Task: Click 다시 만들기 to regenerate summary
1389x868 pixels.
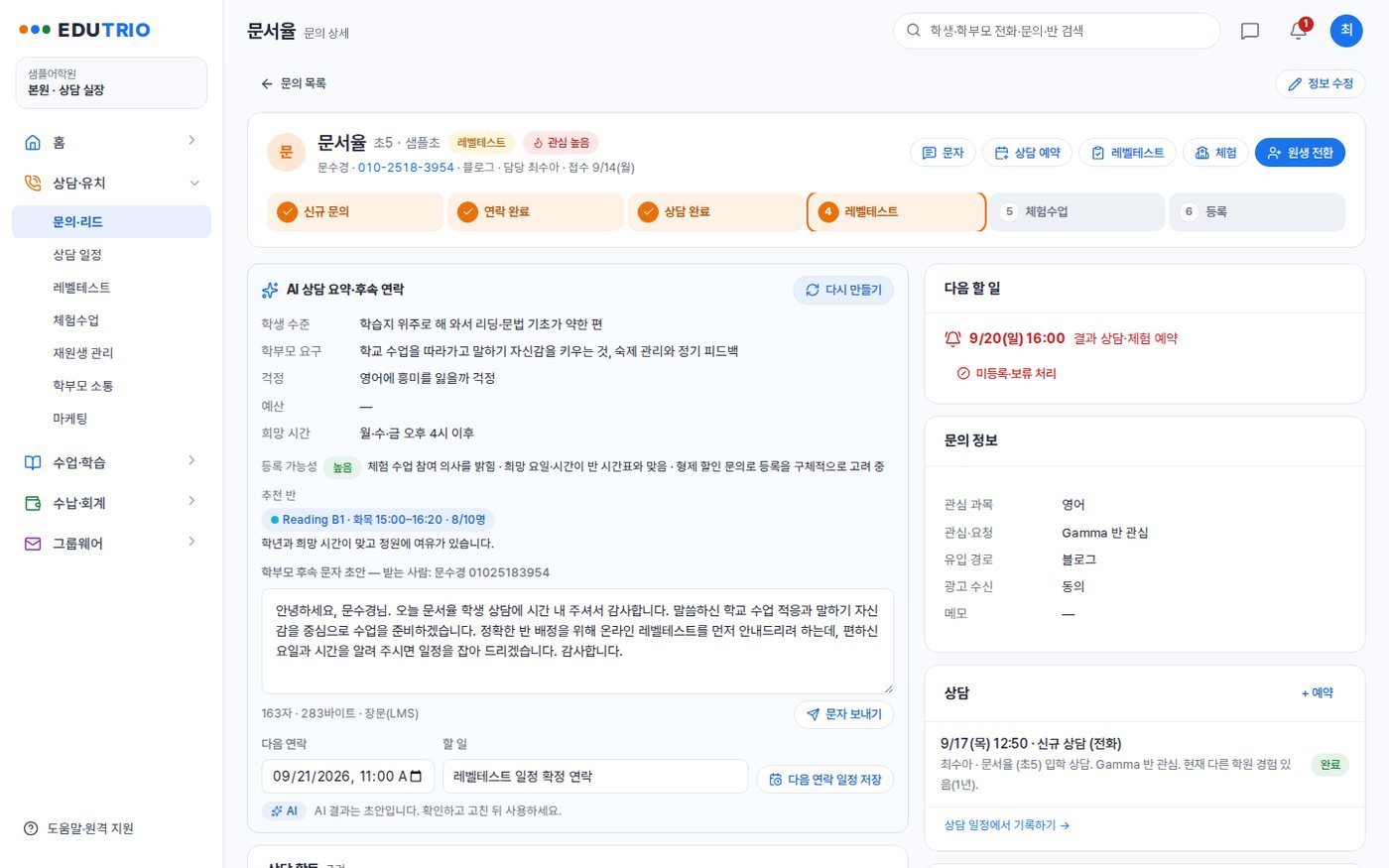Action: (x=843, y=290)
